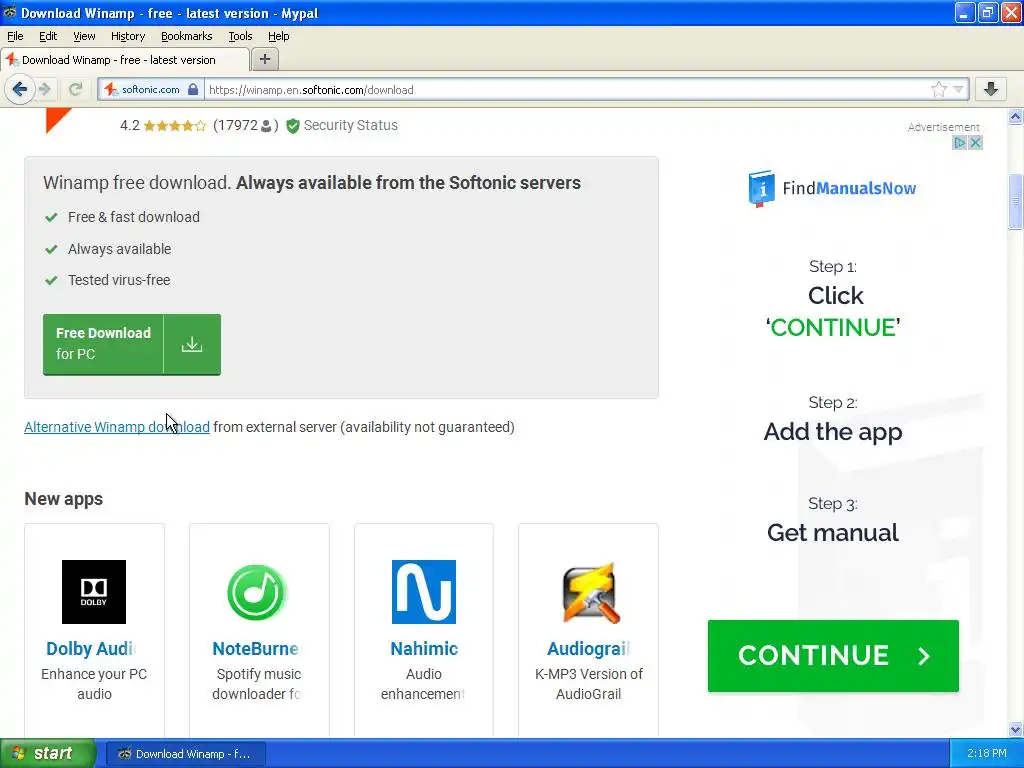Click the Security Status shield icon

point(293,125)
